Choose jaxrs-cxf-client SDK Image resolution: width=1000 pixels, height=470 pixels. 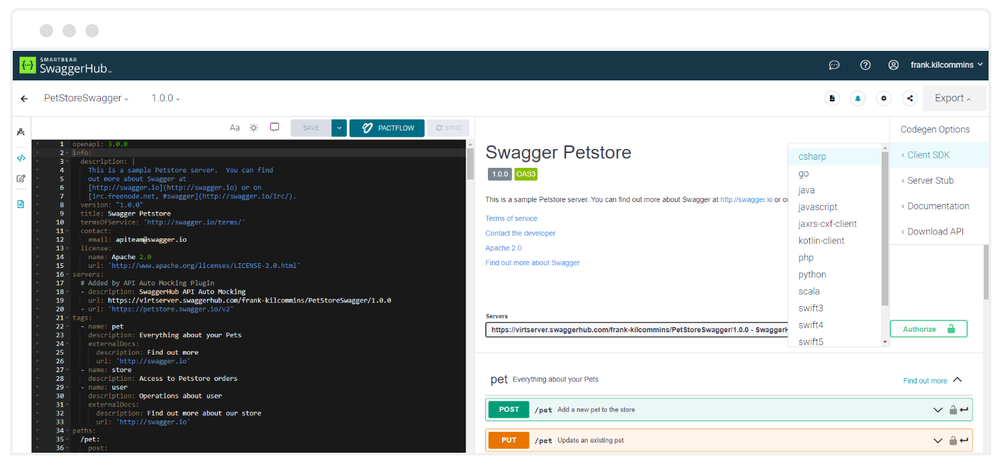pyautogui.click(x=834, y=224)
